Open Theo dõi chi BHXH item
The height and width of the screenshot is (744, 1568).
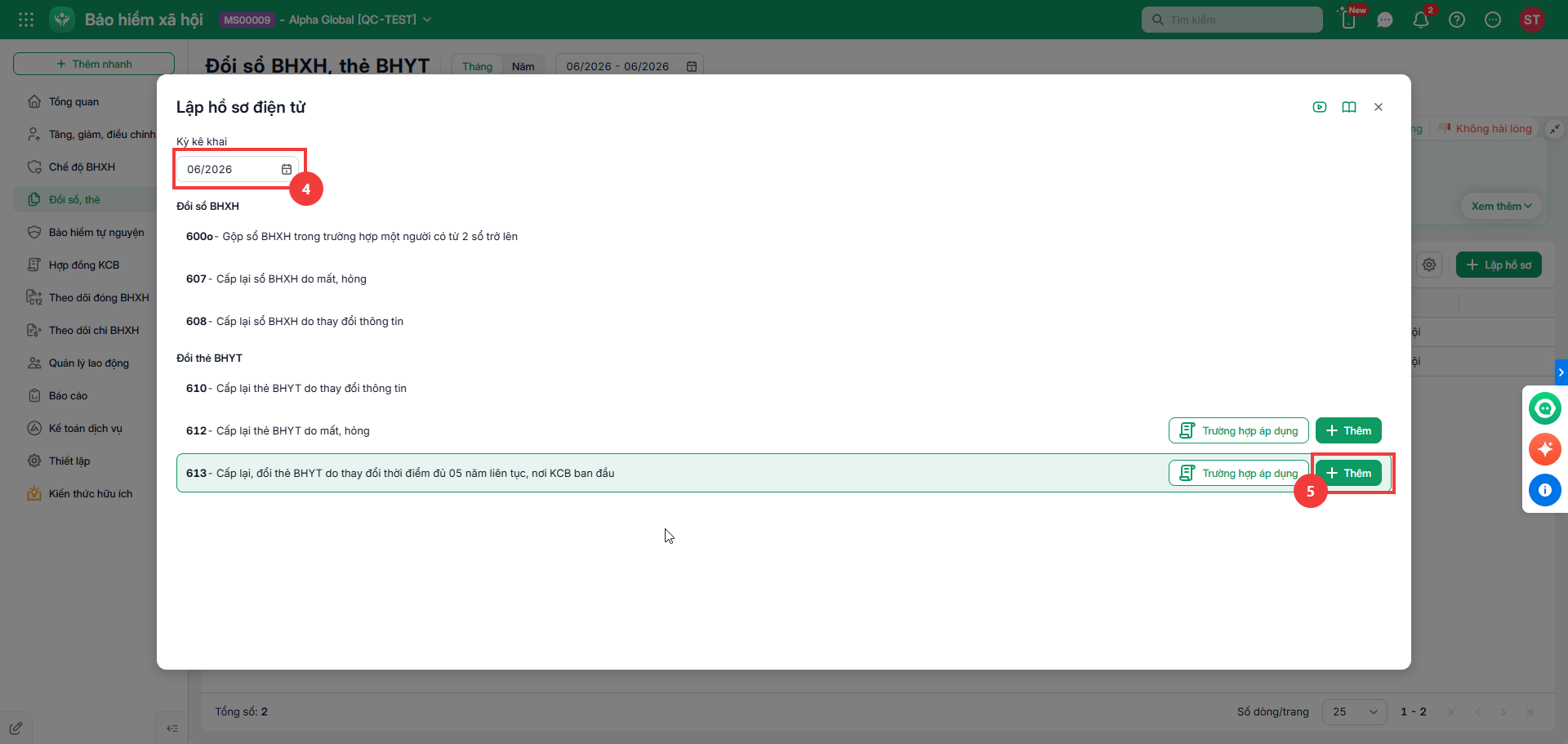94,331
